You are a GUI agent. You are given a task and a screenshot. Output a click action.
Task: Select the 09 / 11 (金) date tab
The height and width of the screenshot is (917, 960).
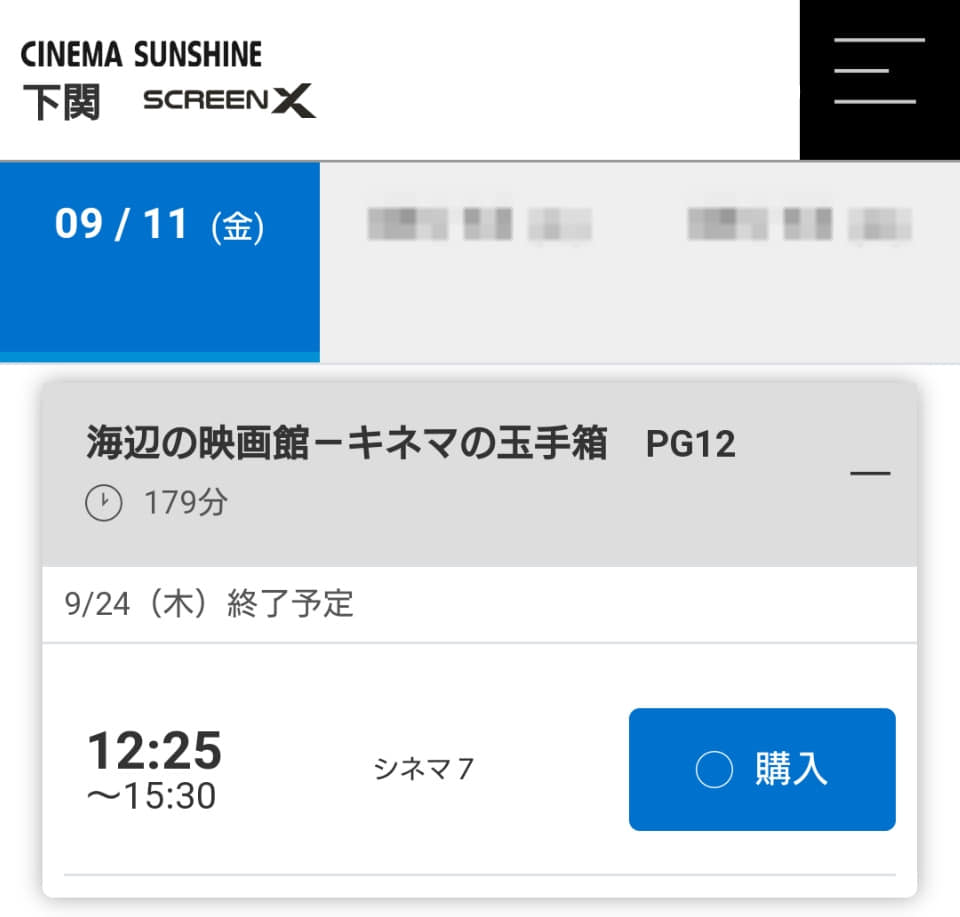tap(160, 262)
